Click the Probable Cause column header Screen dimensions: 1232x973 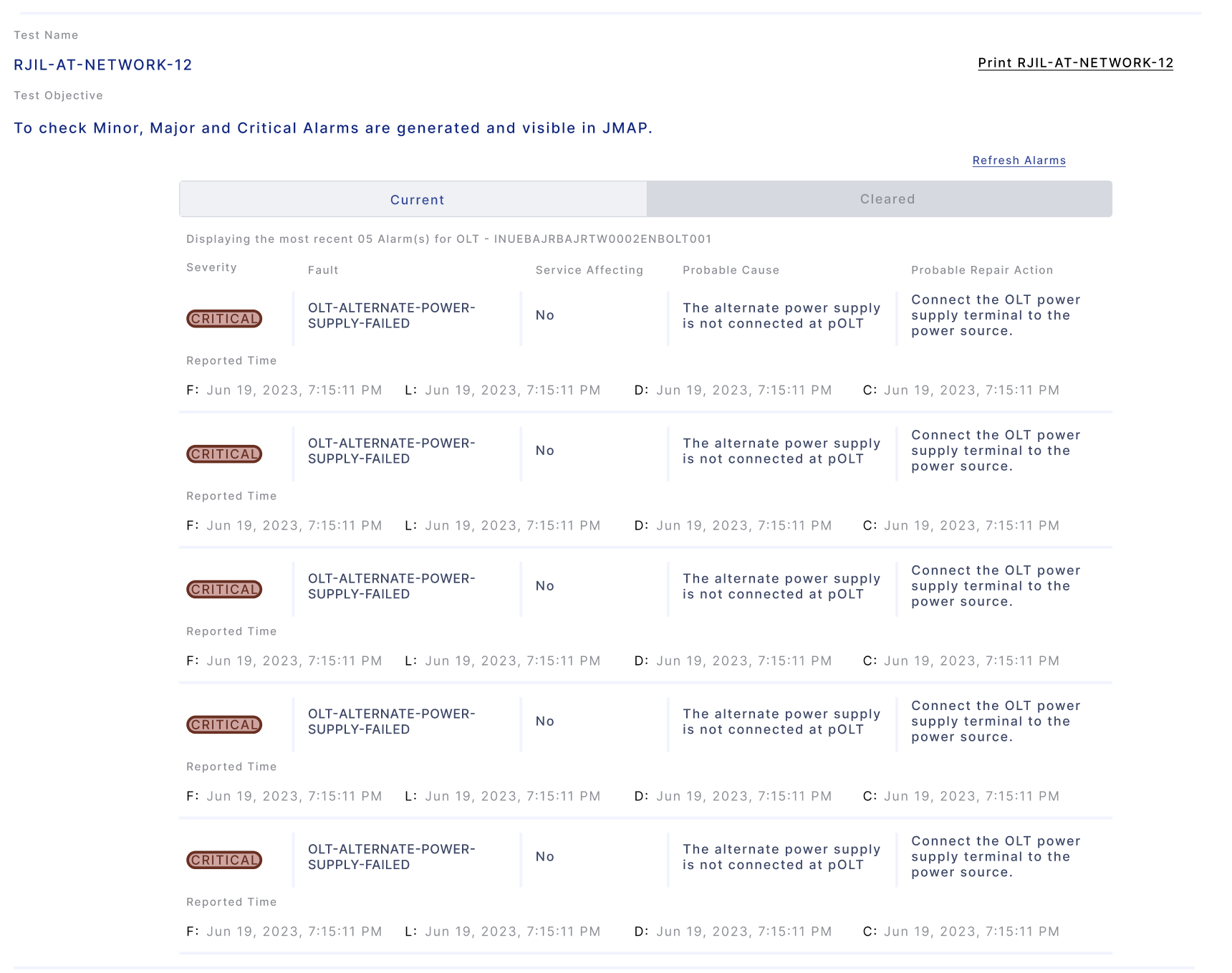pos(731,270)
